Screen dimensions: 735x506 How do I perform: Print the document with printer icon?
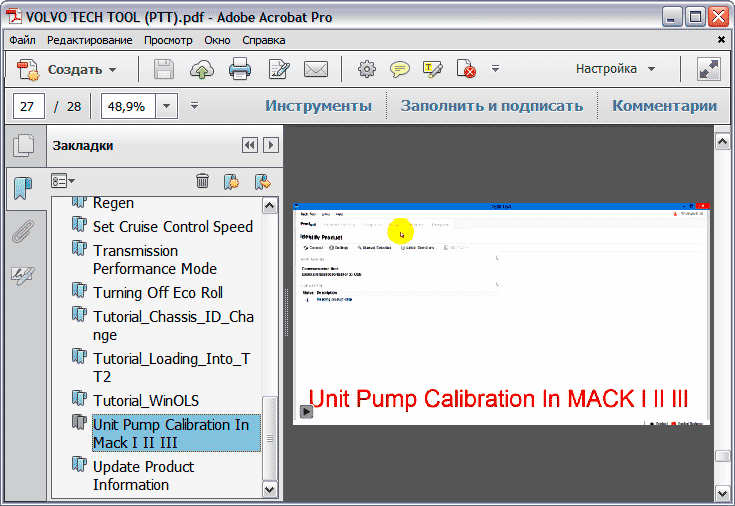[240, 70]
